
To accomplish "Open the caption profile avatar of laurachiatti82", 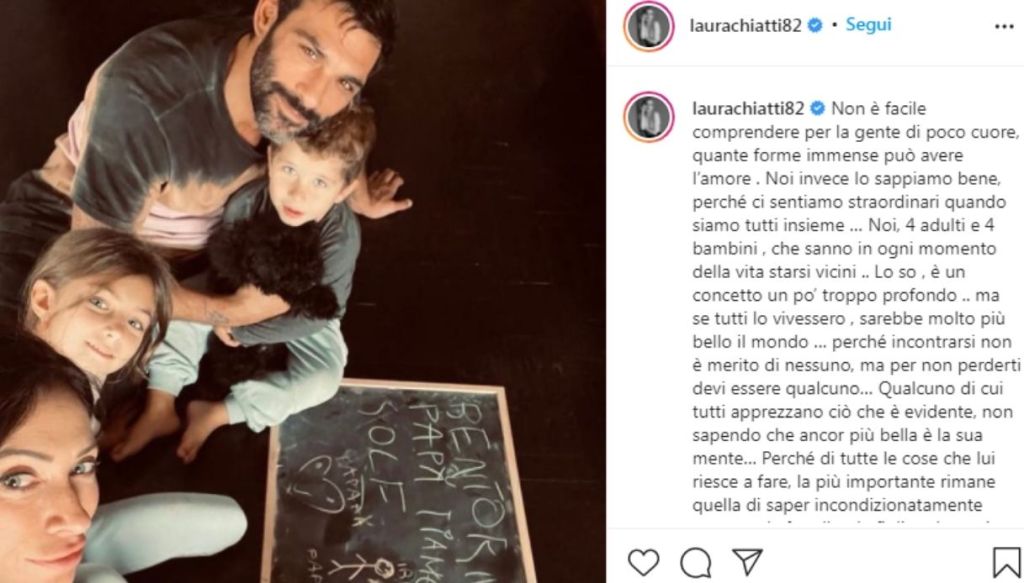I will pos(648,117).
